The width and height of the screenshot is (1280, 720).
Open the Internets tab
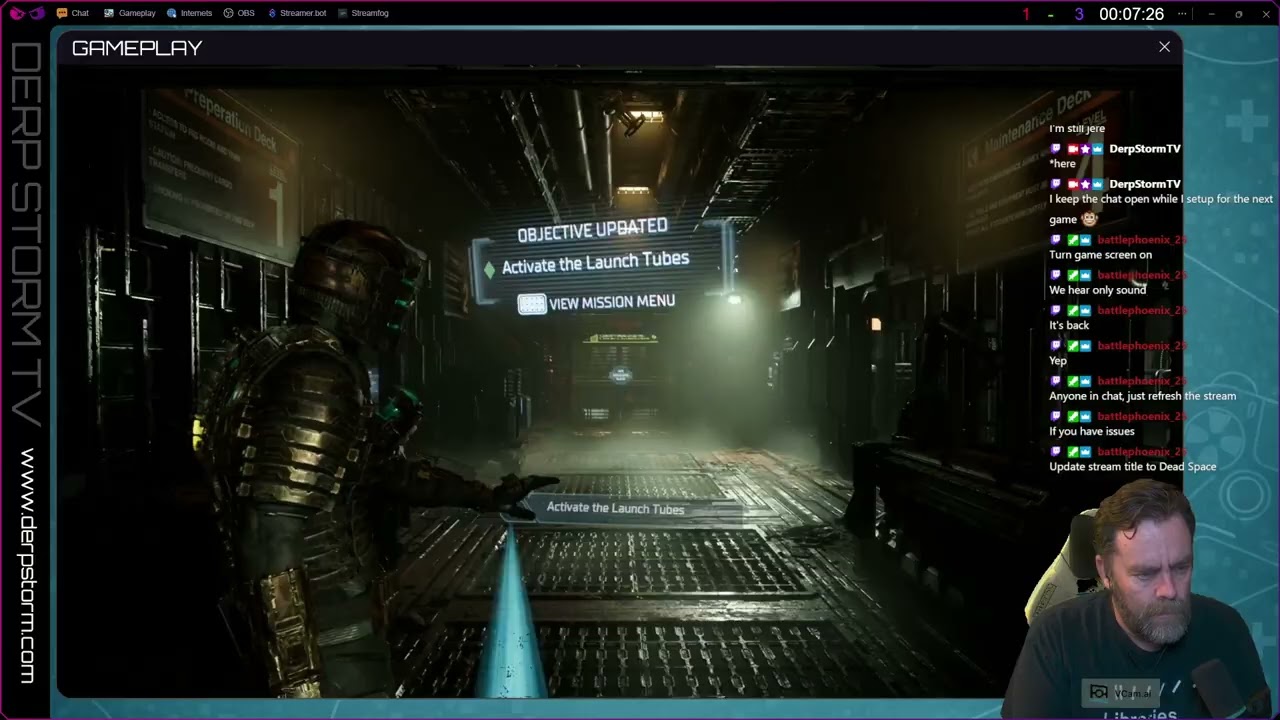point(189,13)
